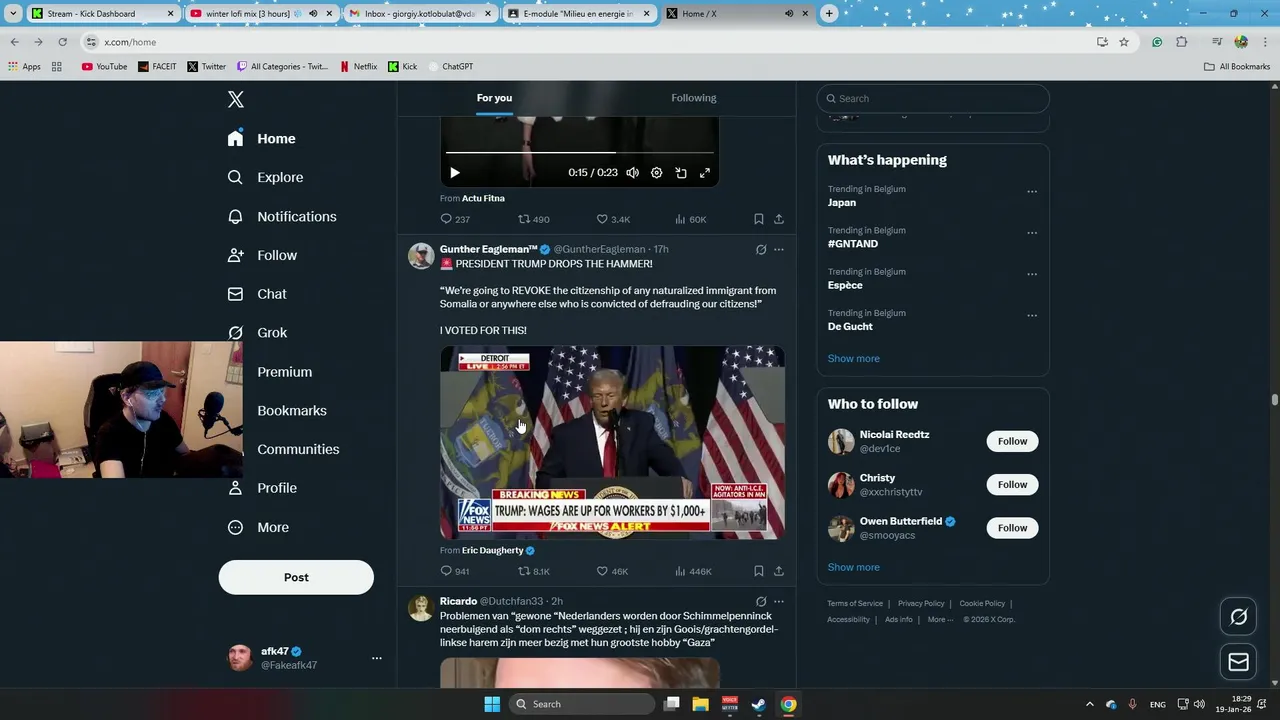Show more trending topics
This screenshot has height=720, width=1280.
click(853, 358)
